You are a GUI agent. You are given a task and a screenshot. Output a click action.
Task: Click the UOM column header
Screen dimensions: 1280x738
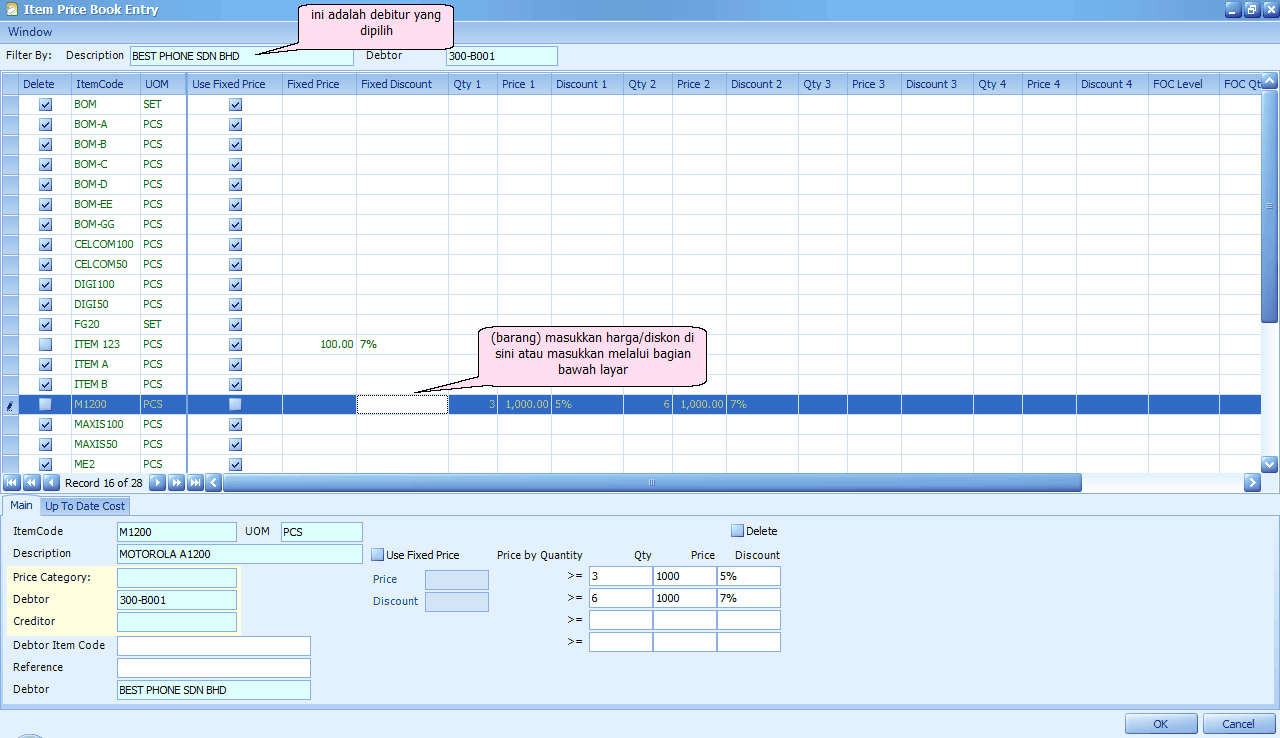[163, 84]
